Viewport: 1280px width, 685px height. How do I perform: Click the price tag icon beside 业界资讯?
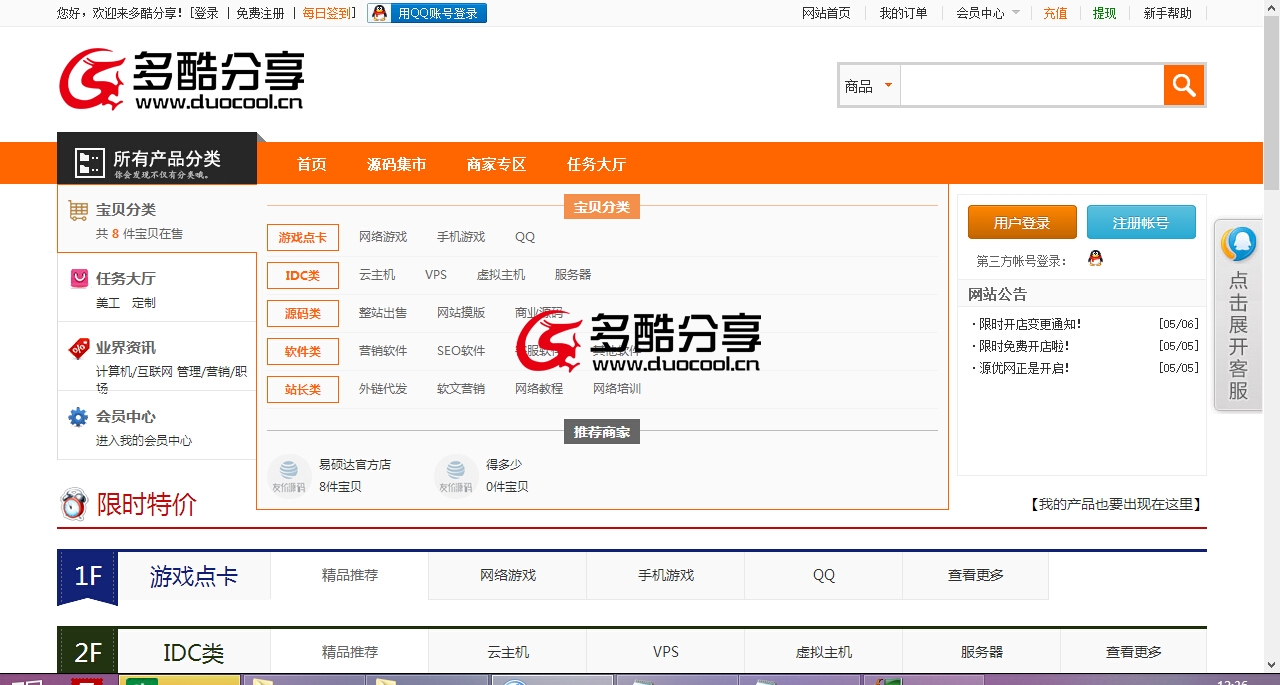coord(78,348)
